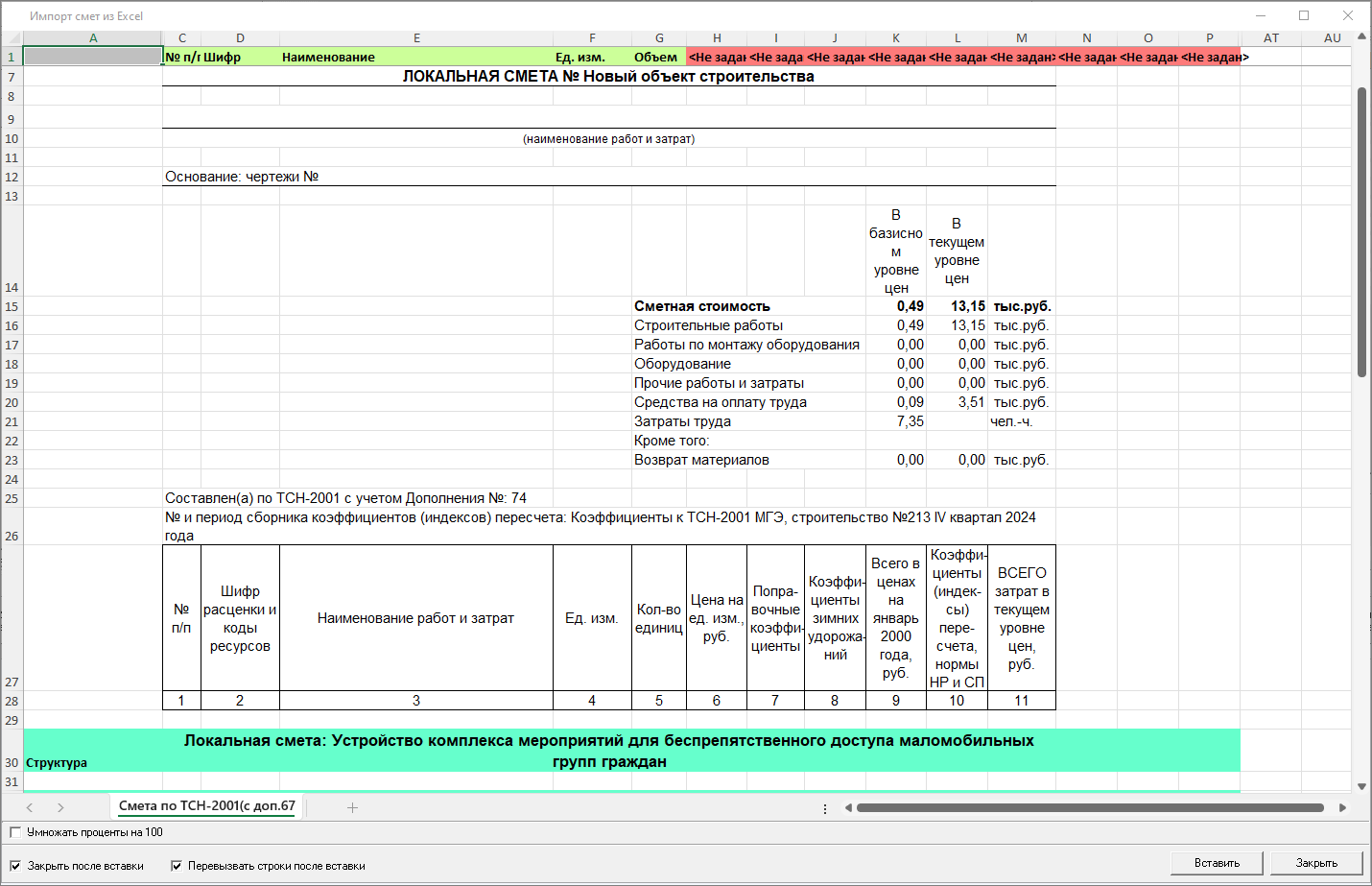Switch to 'Смета по ТСН-2001' sheet tab
The height and width of the screenshot is (886, 1372).
[206, 806]
